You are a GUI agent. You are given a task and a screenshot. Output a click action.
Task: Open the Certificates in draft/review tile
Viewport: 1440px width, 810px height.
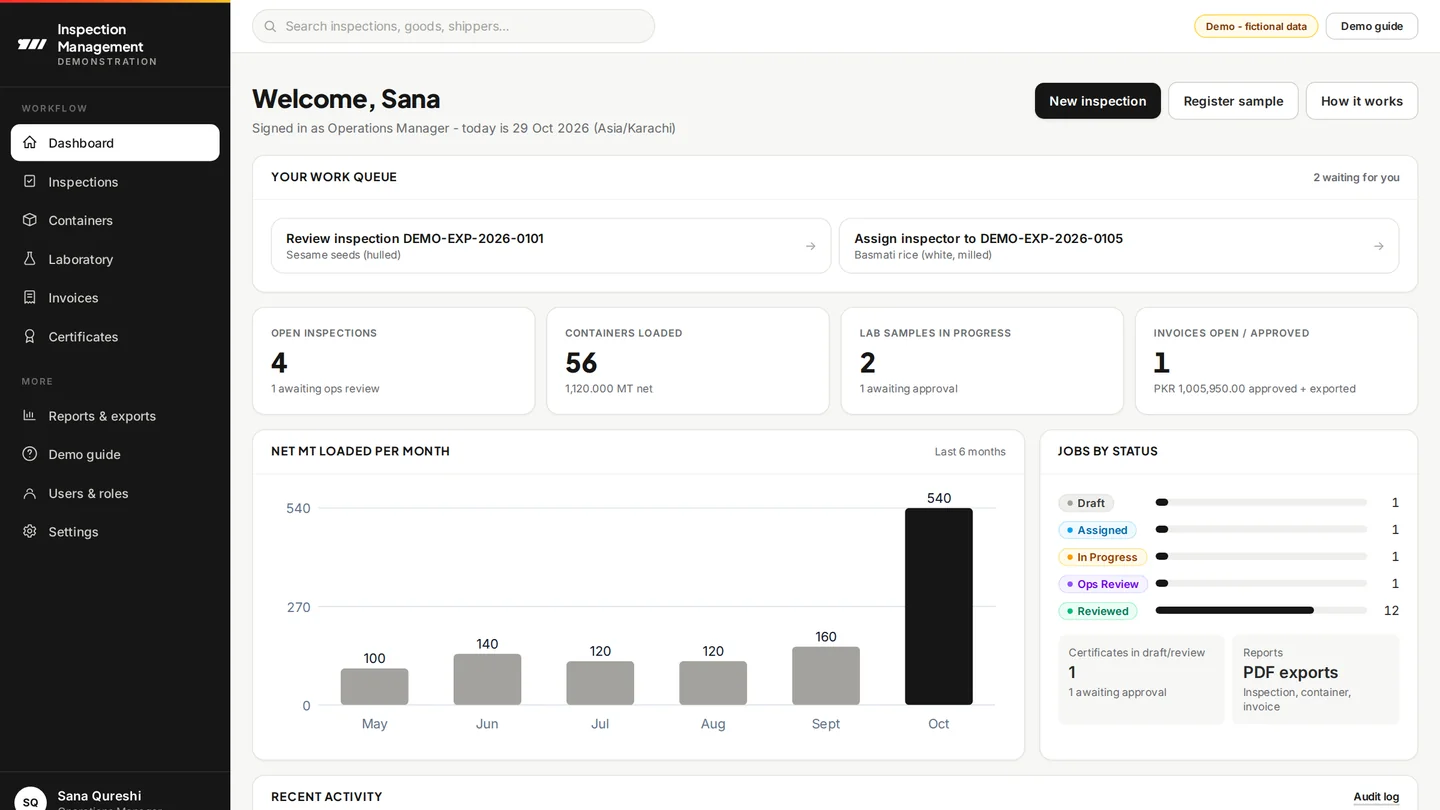tap(1141, 679)
